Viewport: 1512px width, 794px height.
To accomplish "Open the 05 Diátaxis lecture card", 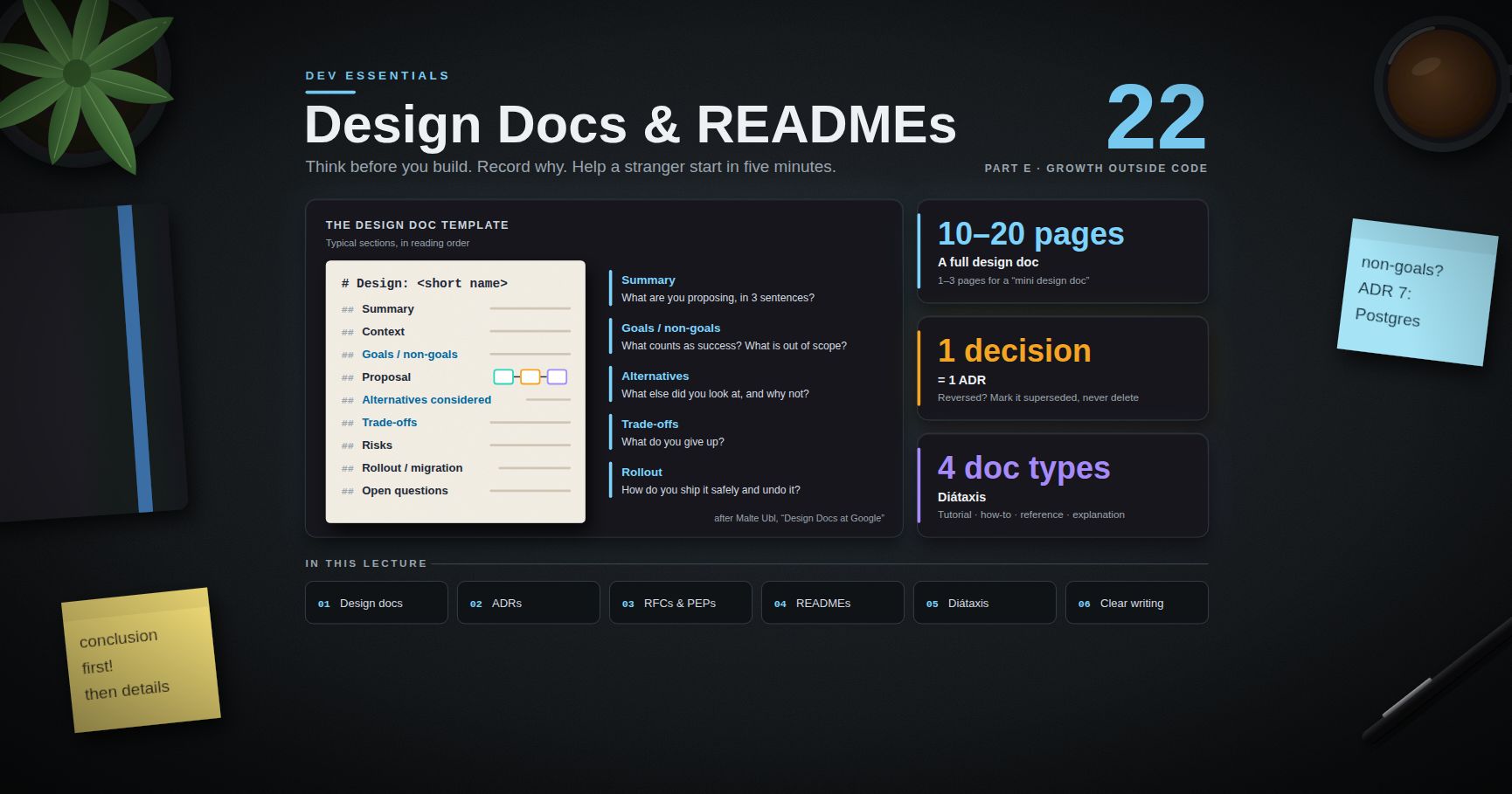I will (x=984, y=603).
